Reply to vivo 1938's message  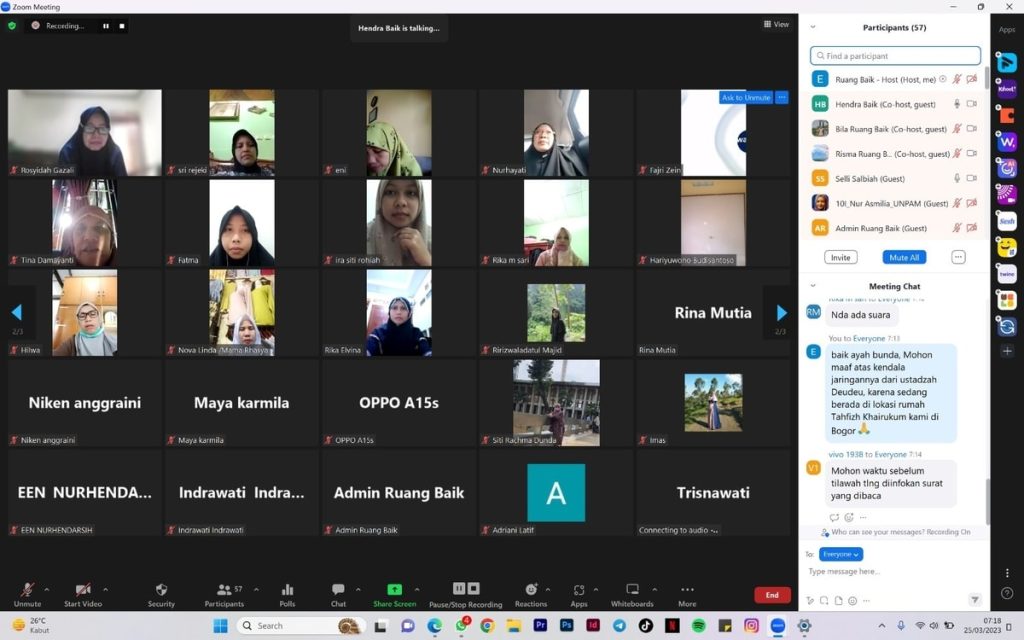click(x=834, y=517)
